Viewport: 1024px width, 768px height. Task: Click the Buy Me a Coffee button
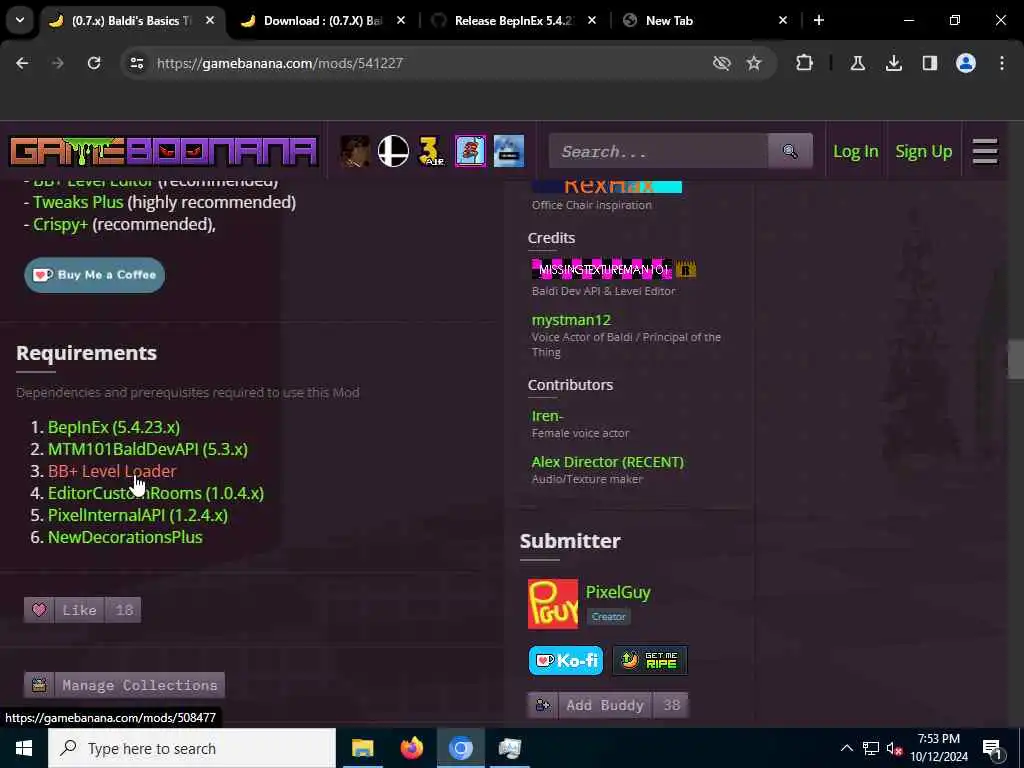point(95,275)
